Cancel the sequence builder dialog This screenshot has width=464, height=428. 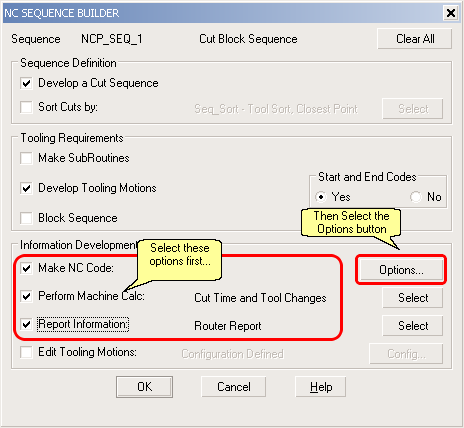[233, 387]
